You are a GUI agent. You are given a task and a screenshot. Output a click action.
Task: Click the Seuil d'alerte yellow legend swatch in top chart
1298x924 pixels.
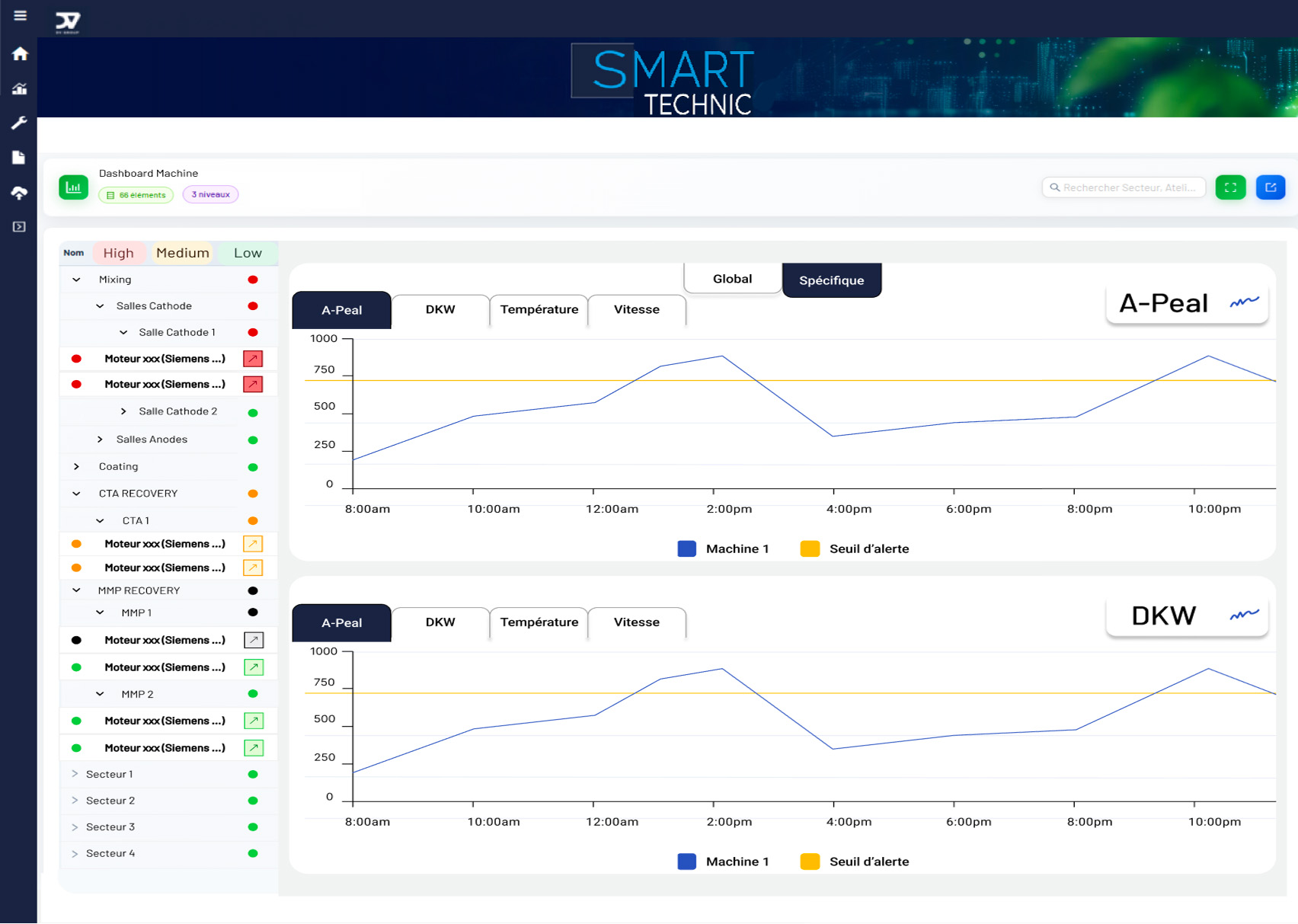810,549
